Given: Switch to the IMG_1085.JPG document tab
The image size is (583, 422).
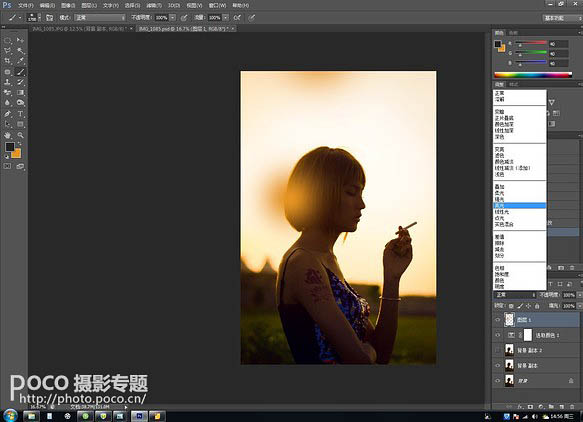Looking at the screenshot, I should click(81, 29).
